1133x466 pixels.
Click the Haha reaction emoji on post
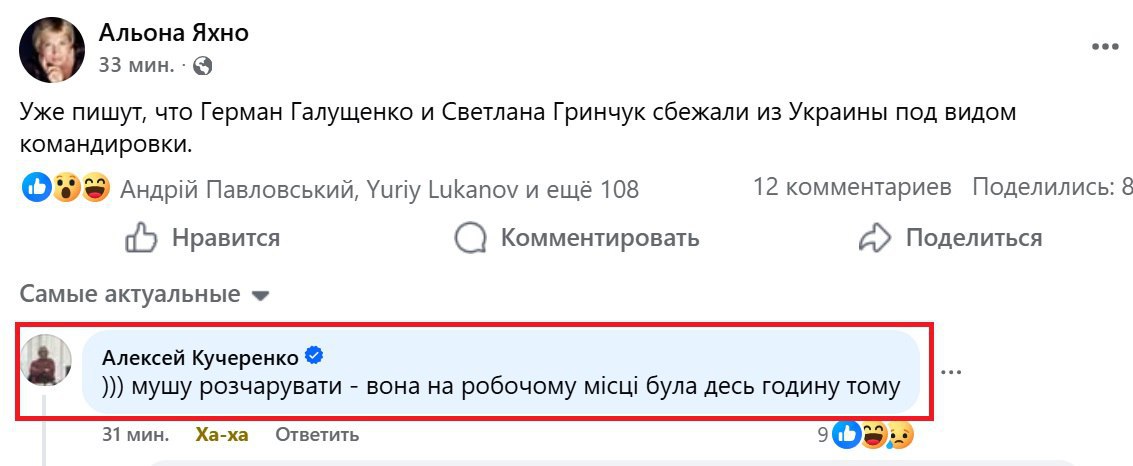pyautogui.click(x=95, y=187)
